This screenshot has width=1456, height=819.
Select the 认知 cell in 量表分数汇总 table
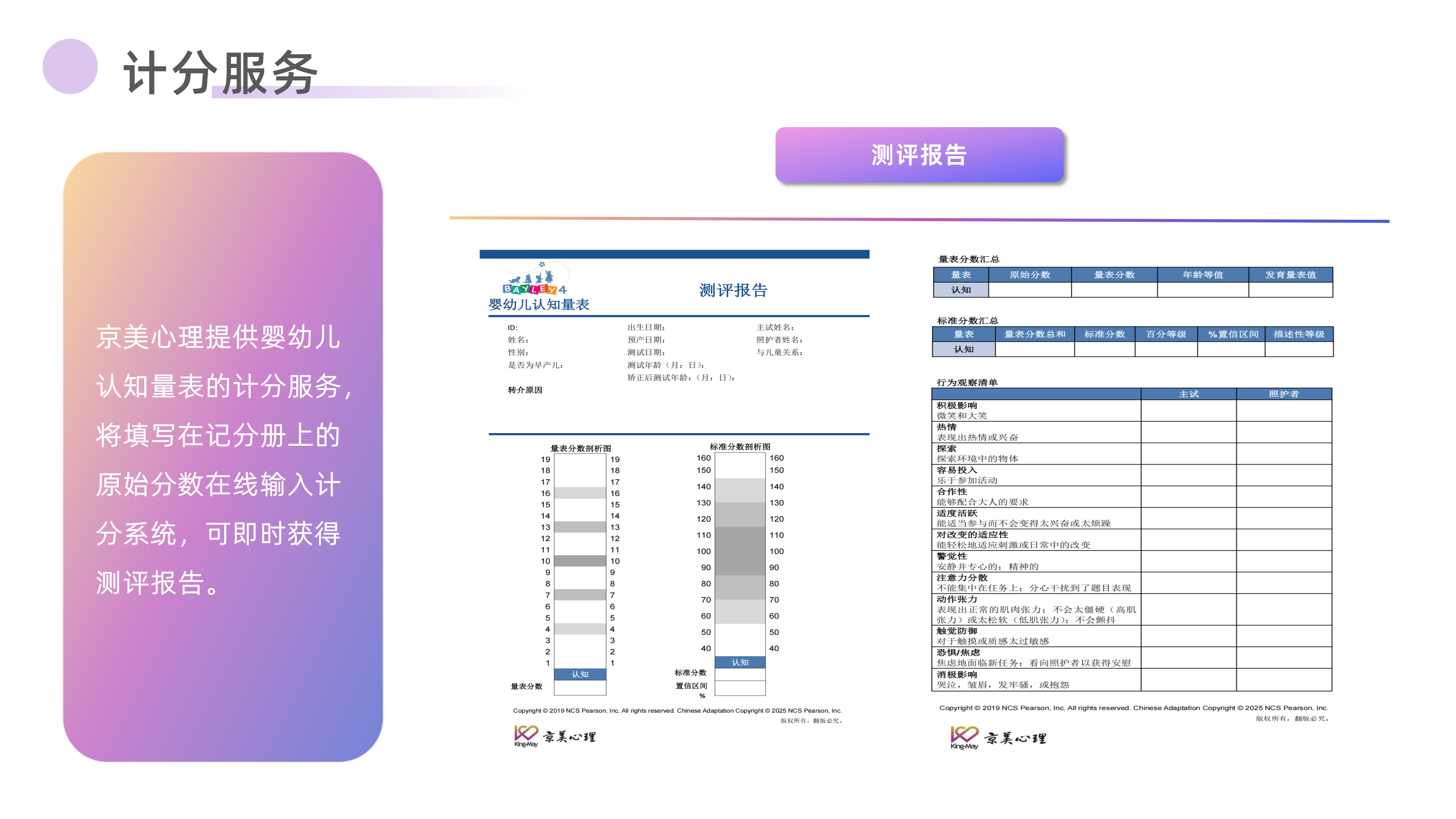961,290
